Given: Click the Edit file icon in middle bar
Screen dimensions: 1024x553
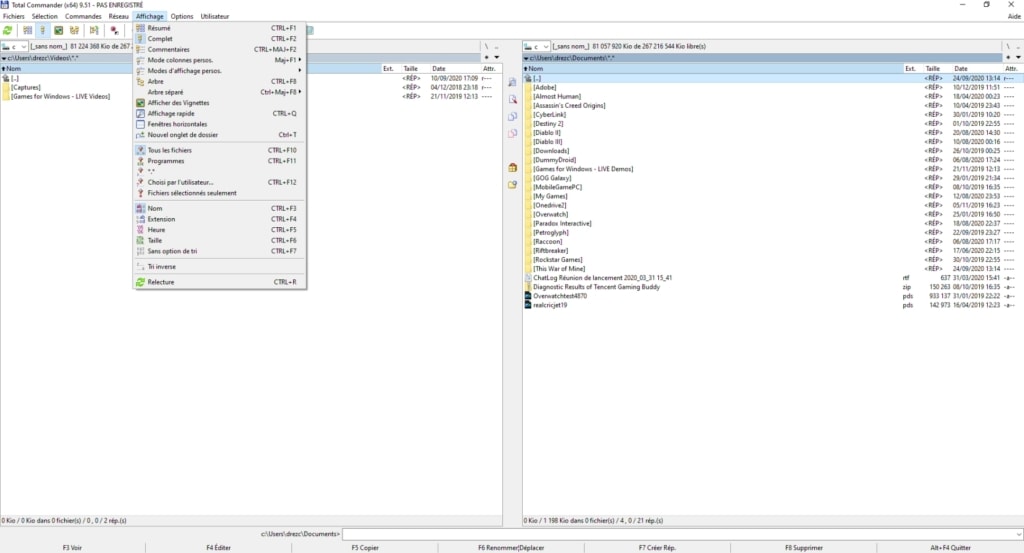Looking at the screenshot, I should [513, 99].
